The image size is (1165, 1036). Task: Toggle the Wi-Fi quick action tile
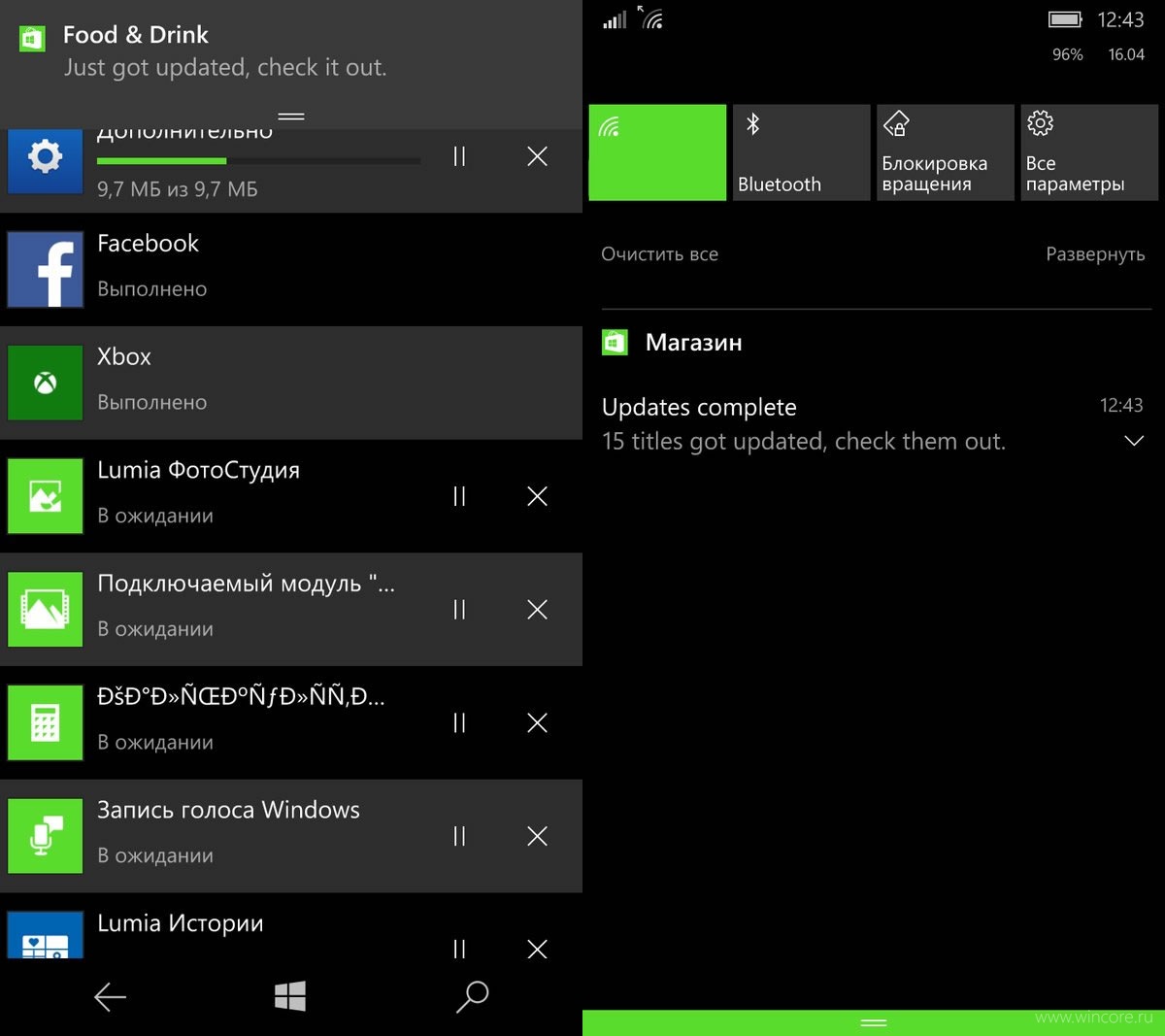(x=657, y=152)
